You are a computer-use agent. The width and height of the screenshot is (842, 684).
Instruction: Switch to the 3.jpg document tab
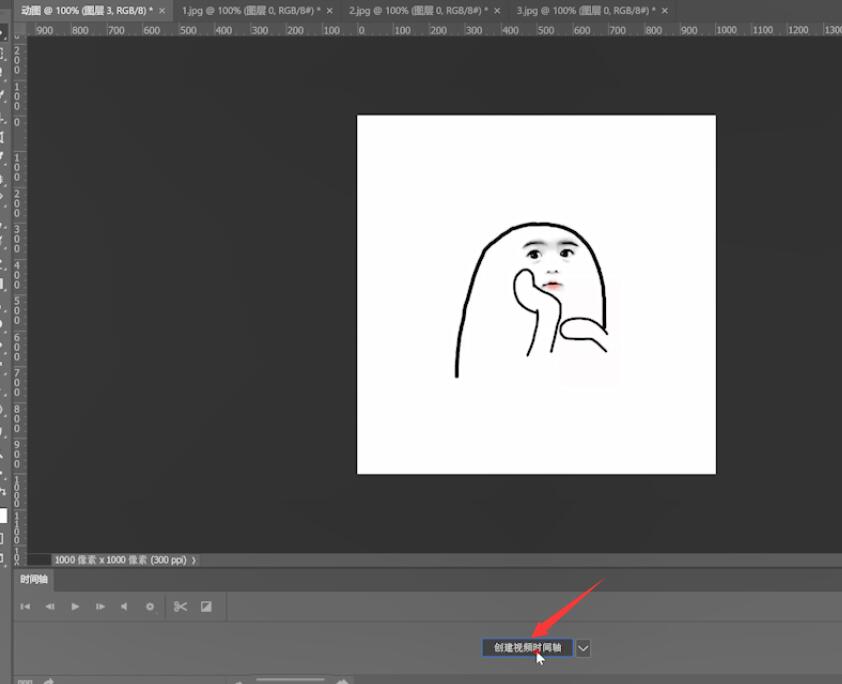586,10
